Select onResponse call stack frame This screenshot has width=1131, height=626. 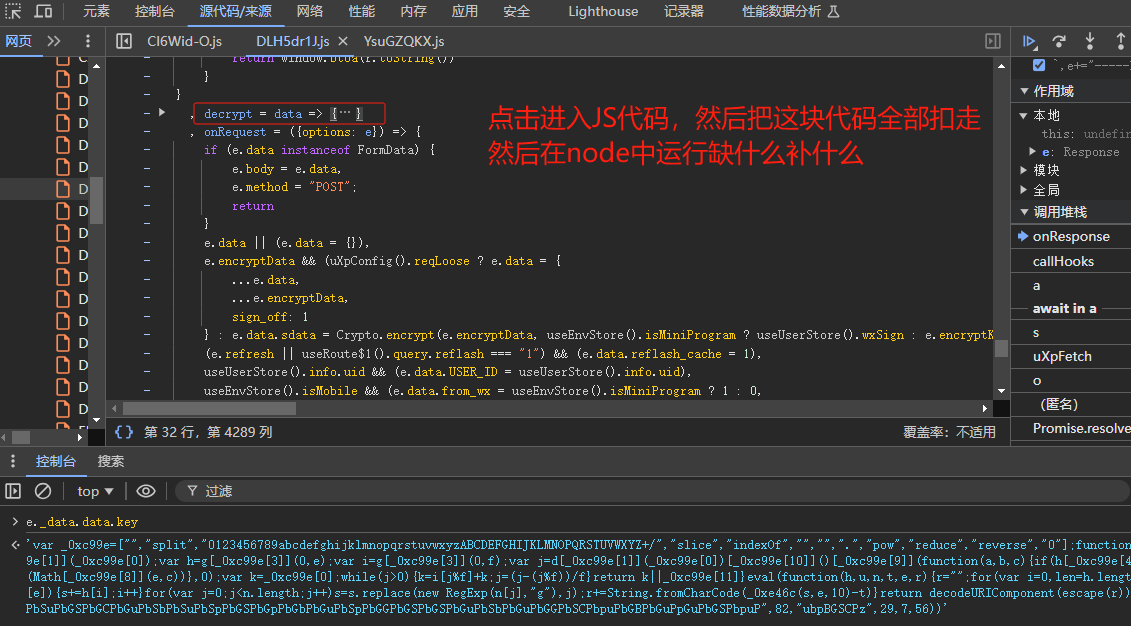pyautogui.click(x=1071, y=237)
